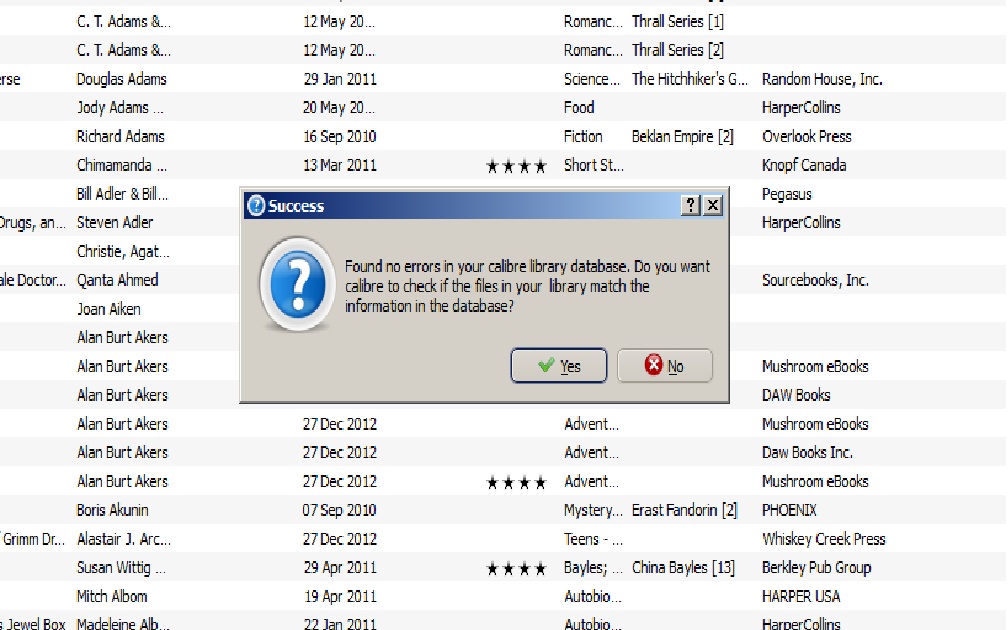Click the 16 Sep 2010 date cell

pyautogui.click(x=339, y=136)
